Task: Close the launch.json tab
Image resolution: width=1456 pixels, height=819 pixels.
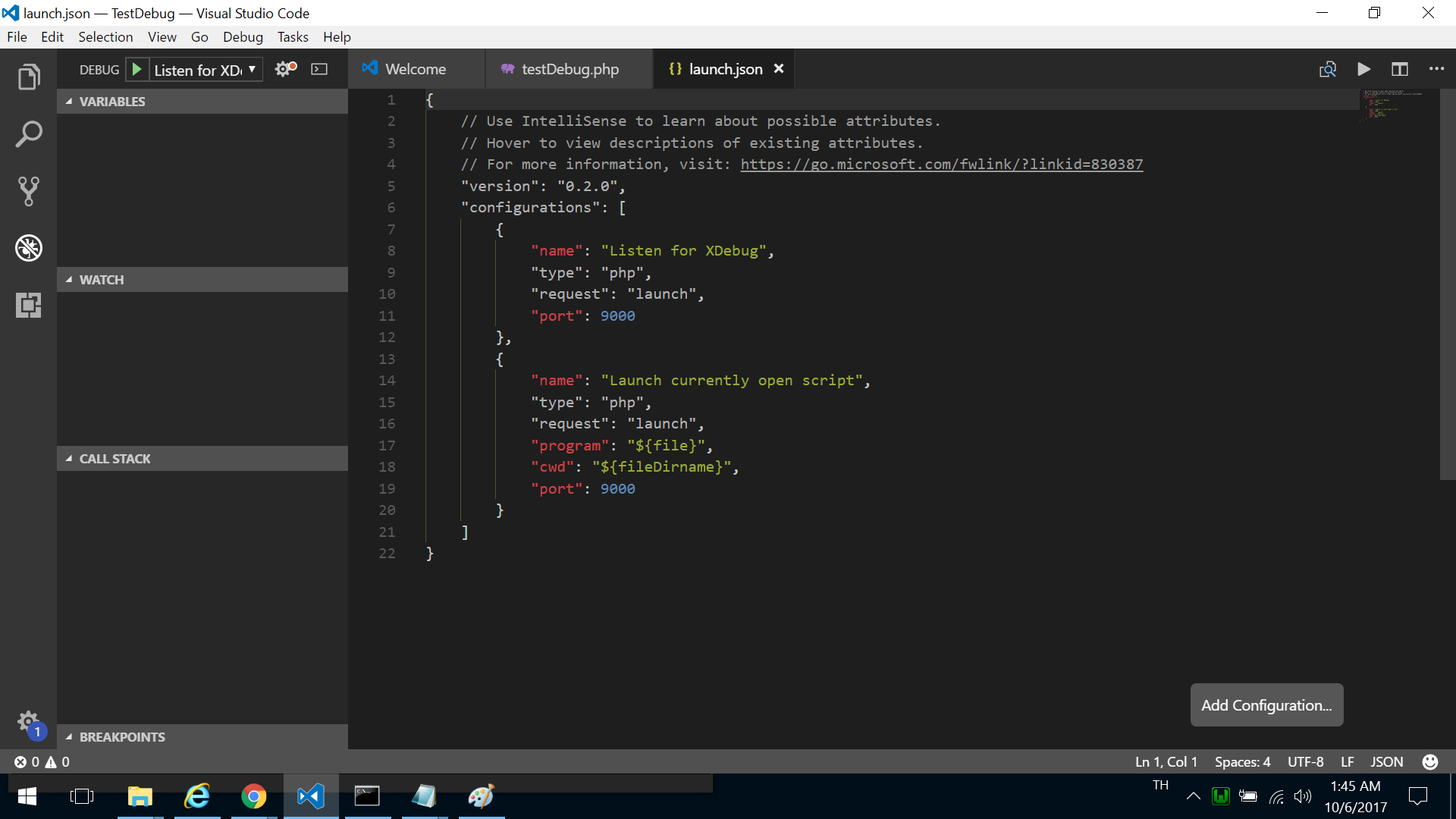Action: (x=779, y=69)
